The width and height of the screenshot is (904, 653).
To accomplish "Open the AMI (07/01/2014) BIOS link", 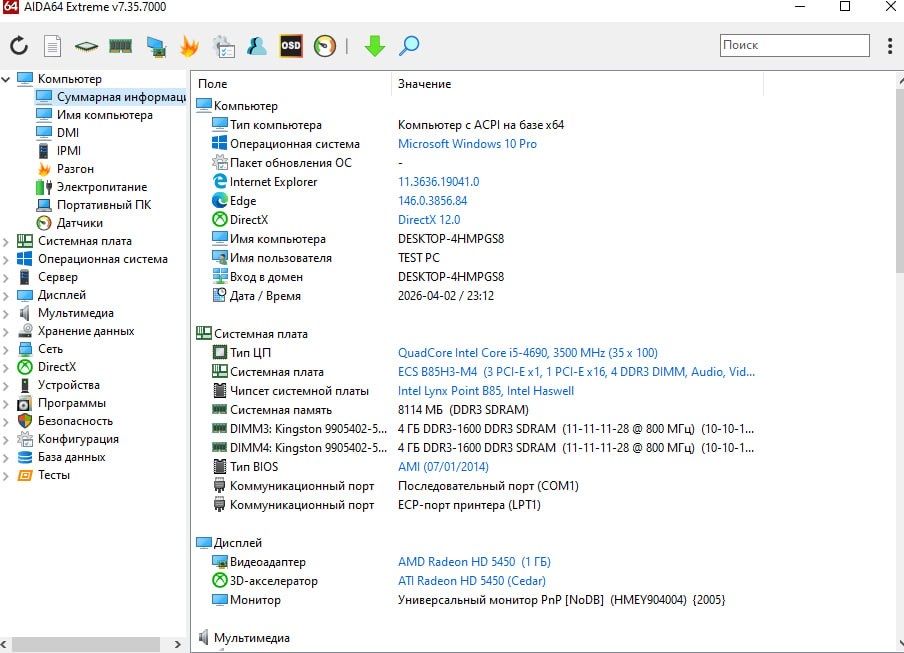I will click(443, 467).
